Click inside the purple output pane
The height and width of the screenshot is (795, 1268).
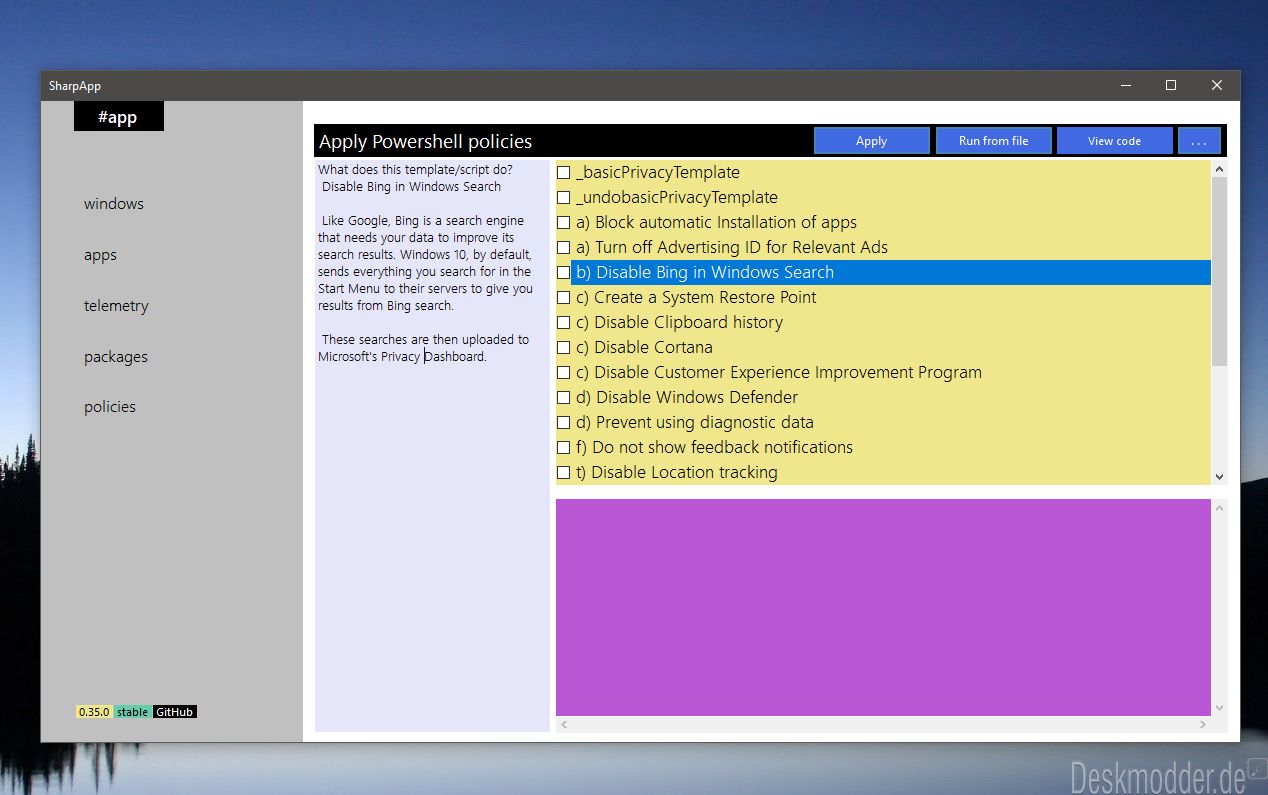pyautogui.click(x=883, y=607)
